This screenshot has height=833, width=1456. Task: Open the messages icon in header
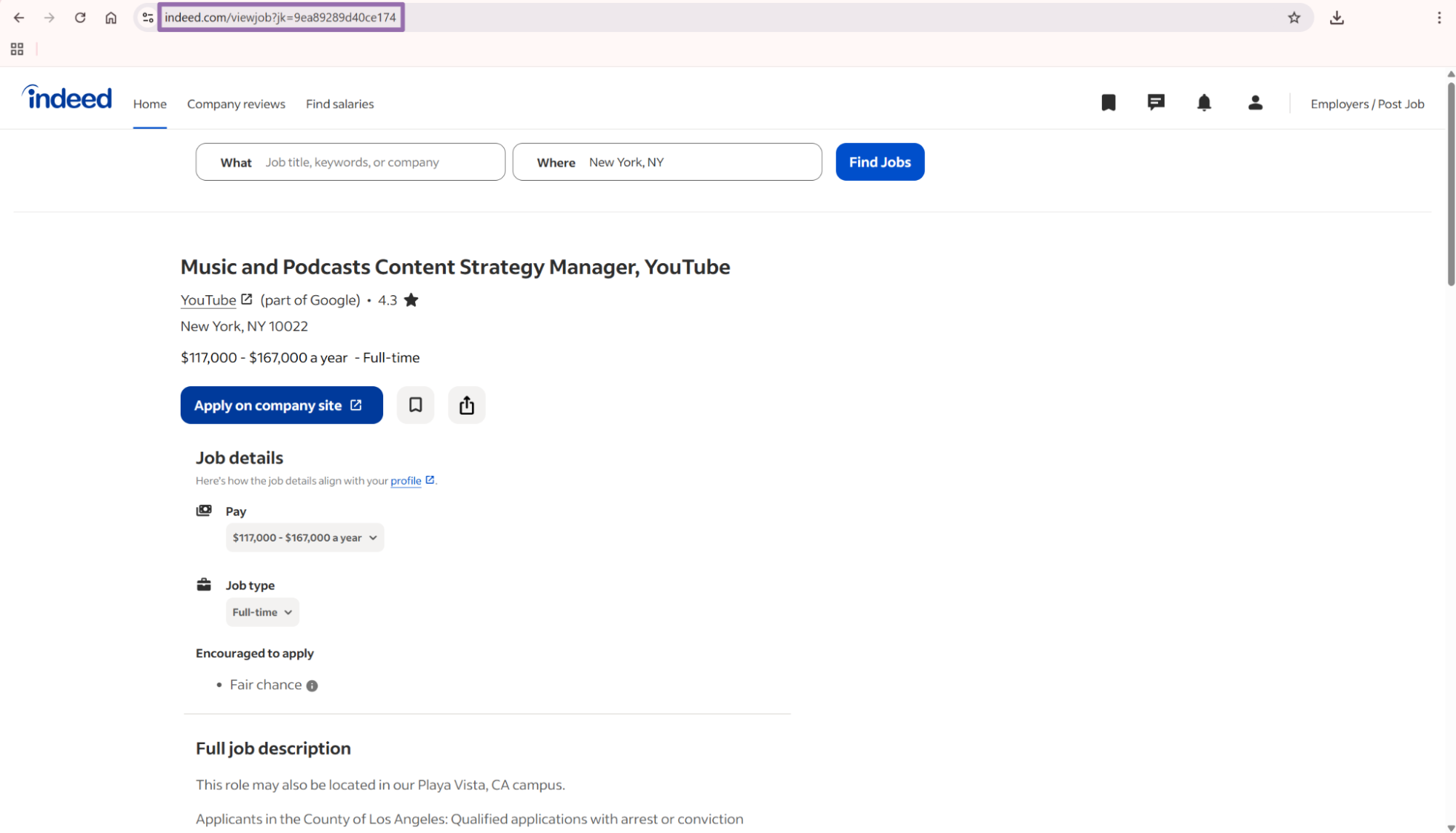point(1156,103)
